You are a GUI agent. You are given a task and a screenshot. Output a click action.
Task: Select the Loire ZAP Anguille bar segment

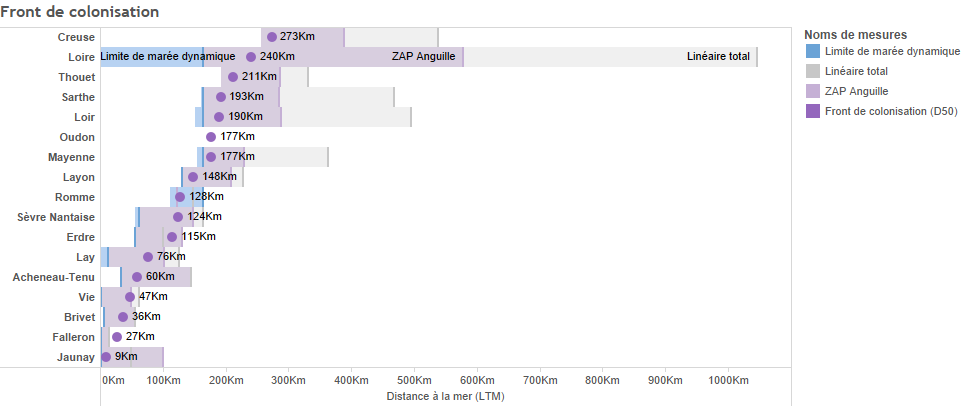tap(334, 57)
